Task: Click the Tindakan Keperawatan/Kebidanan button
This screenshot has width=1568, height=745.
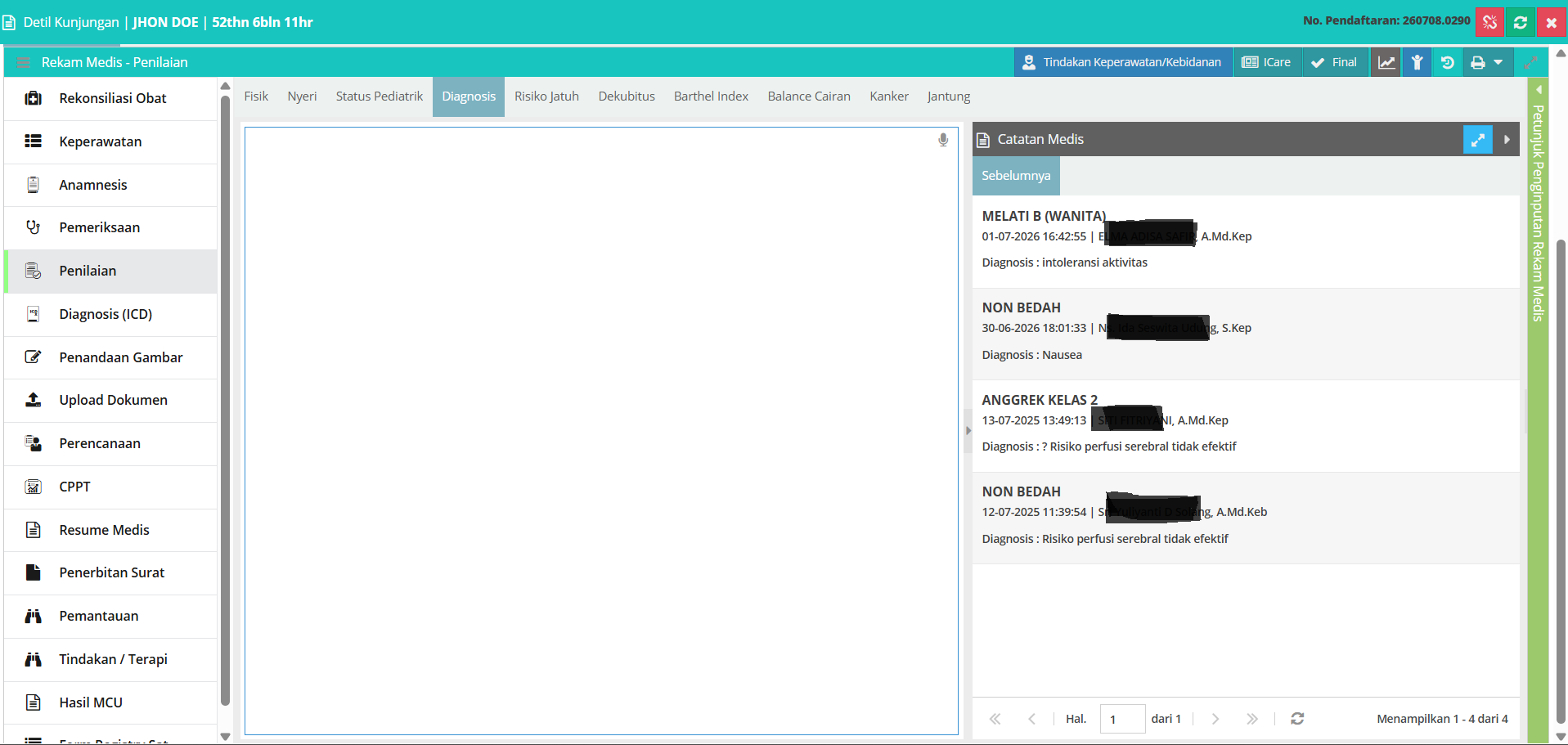Action: click(1123, 62)
